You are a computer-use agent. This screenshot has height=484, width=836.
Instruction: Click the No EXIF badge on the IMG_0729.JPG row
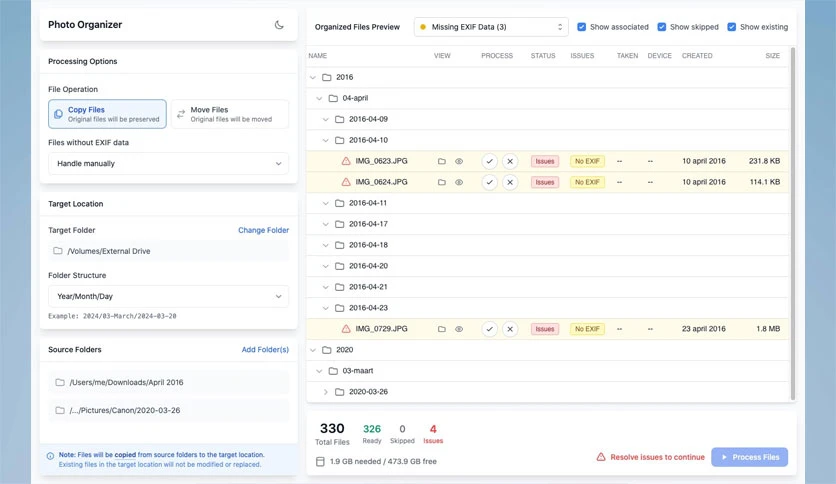coord(587,329)
